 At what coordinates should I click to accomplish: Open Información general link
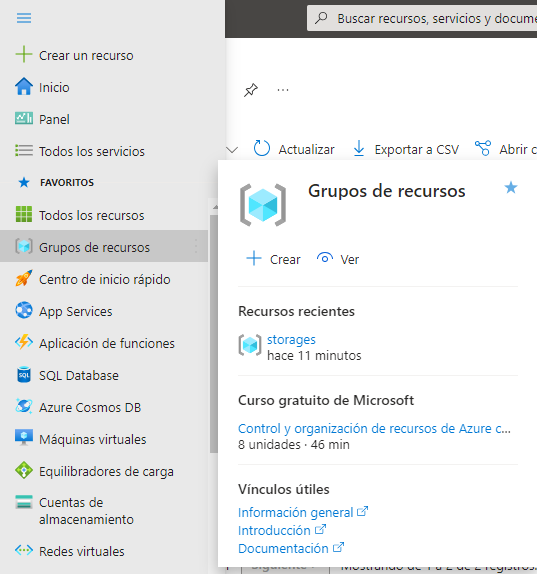pyautogui.click(x=295, y=512)
